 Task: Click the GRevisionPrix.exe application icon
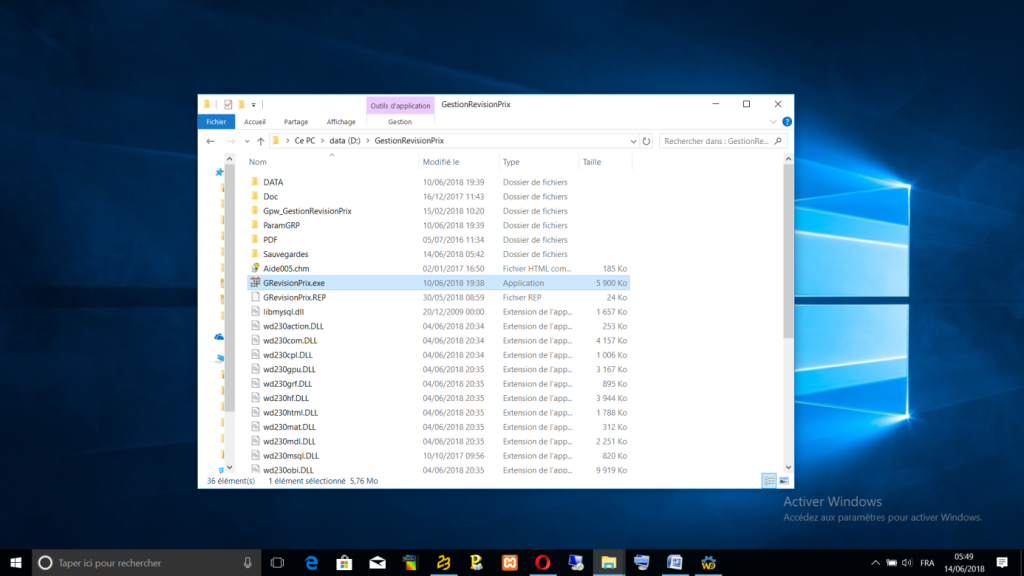click(255, 283)
